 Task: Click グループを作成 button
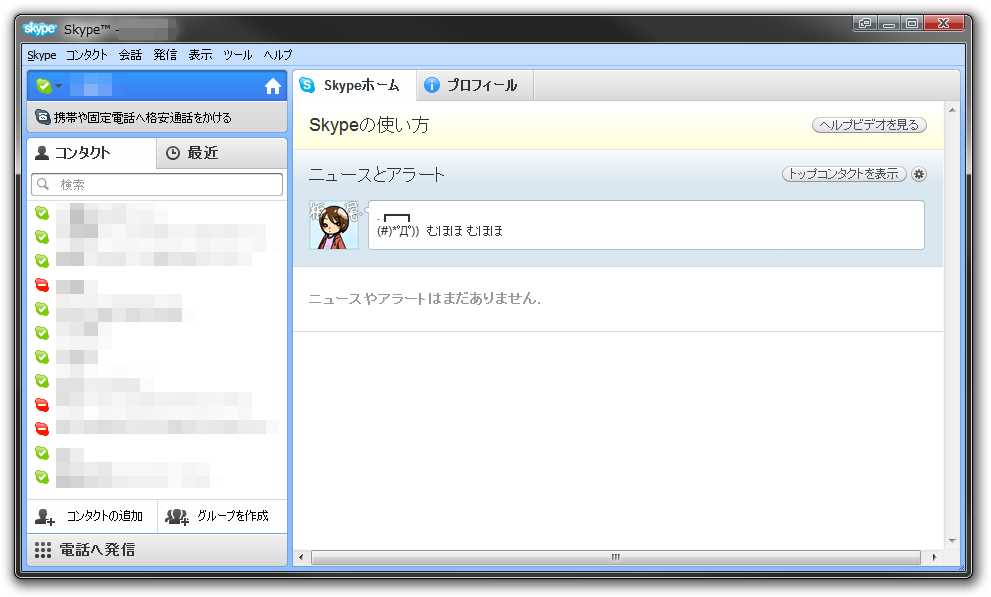pos(222,516)
